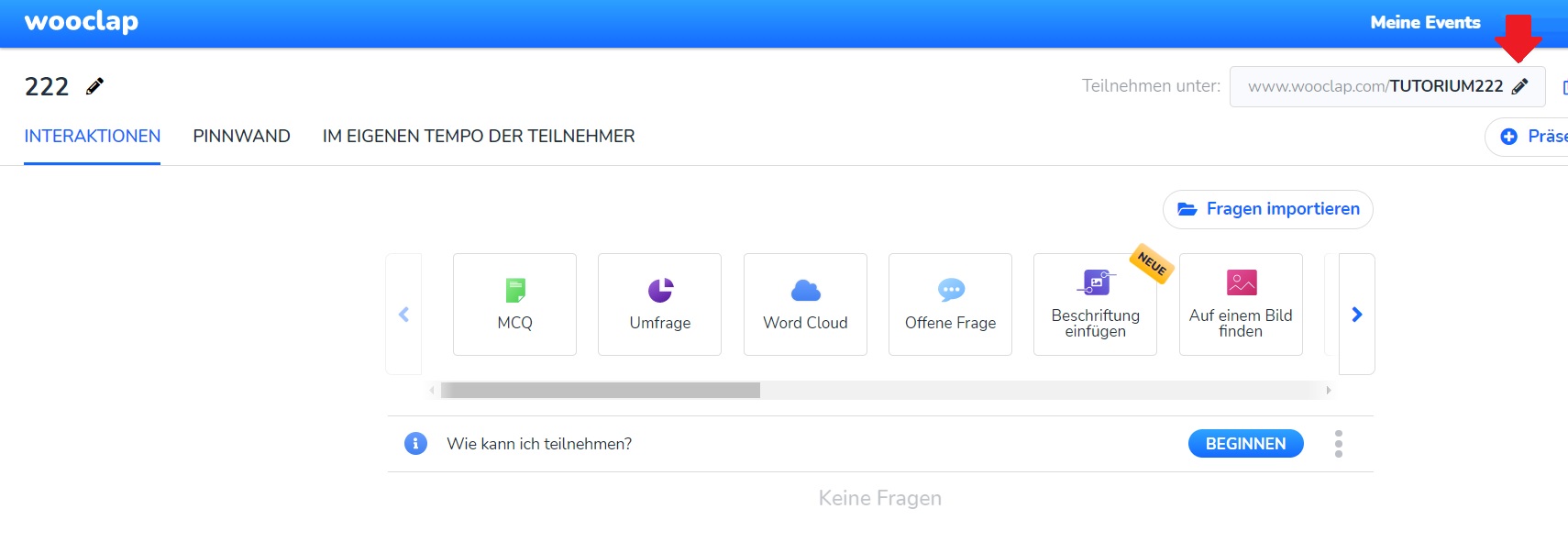Select the Umfrage question type
The width and height of the screenshot is (1568, 542).
tap(659, 304)
